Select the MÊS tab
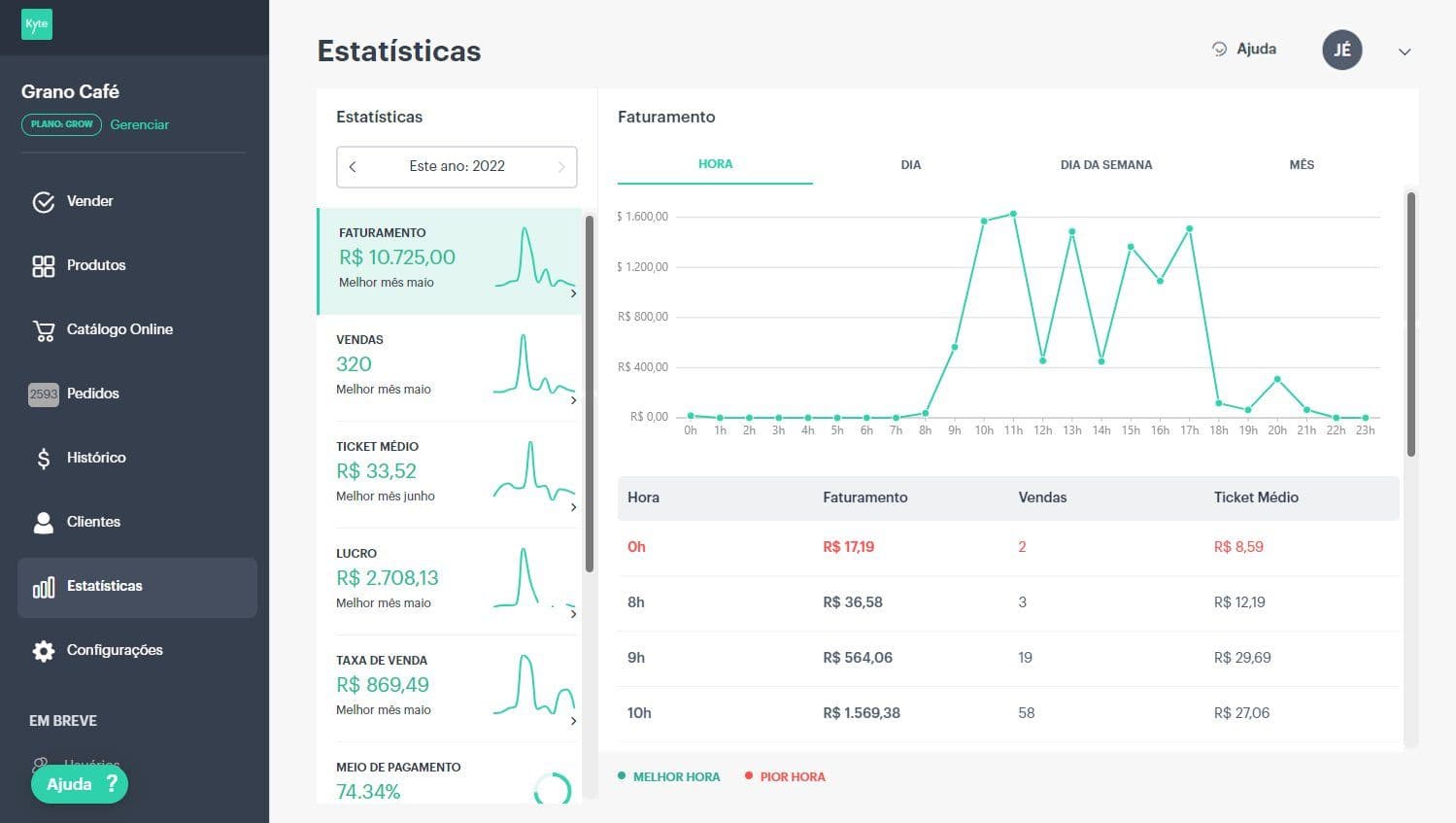This screenshot has height=823, width=1456. 1302,165
